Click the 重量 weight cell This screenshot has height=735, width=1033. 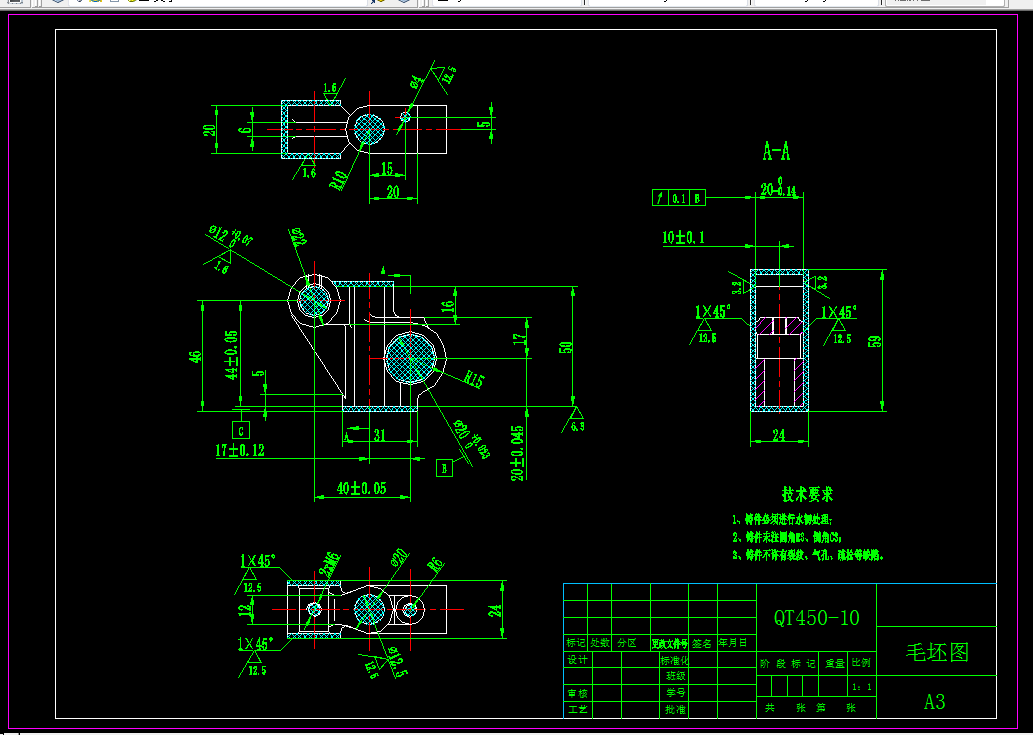pyautogui.click(x=834, y=664)
